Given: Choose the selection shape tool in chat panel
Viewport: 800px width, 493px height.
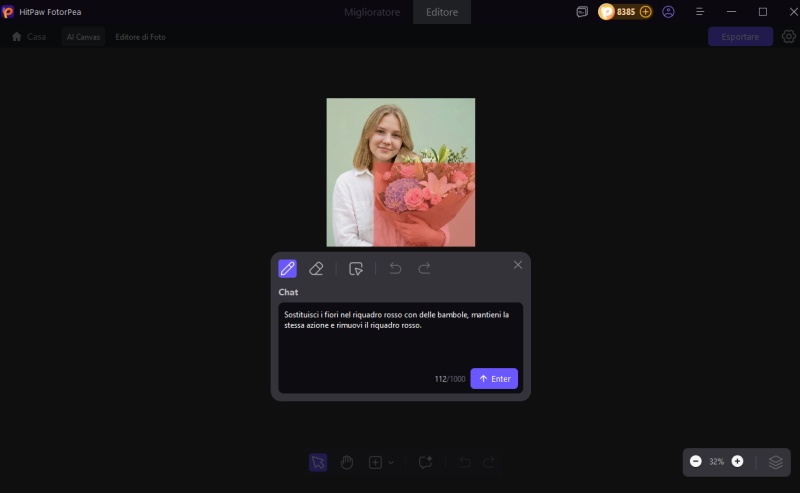Looking at the screenshot, I should (355, 268).
